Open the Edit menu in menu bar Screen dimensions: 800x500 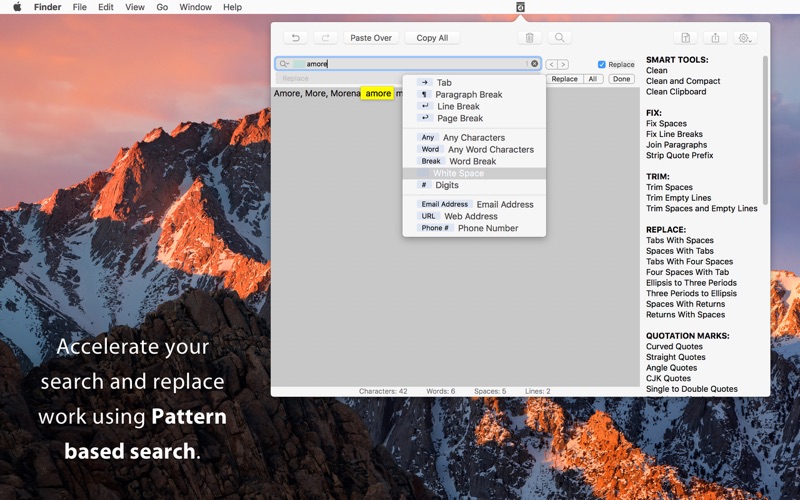click(105, 7)
